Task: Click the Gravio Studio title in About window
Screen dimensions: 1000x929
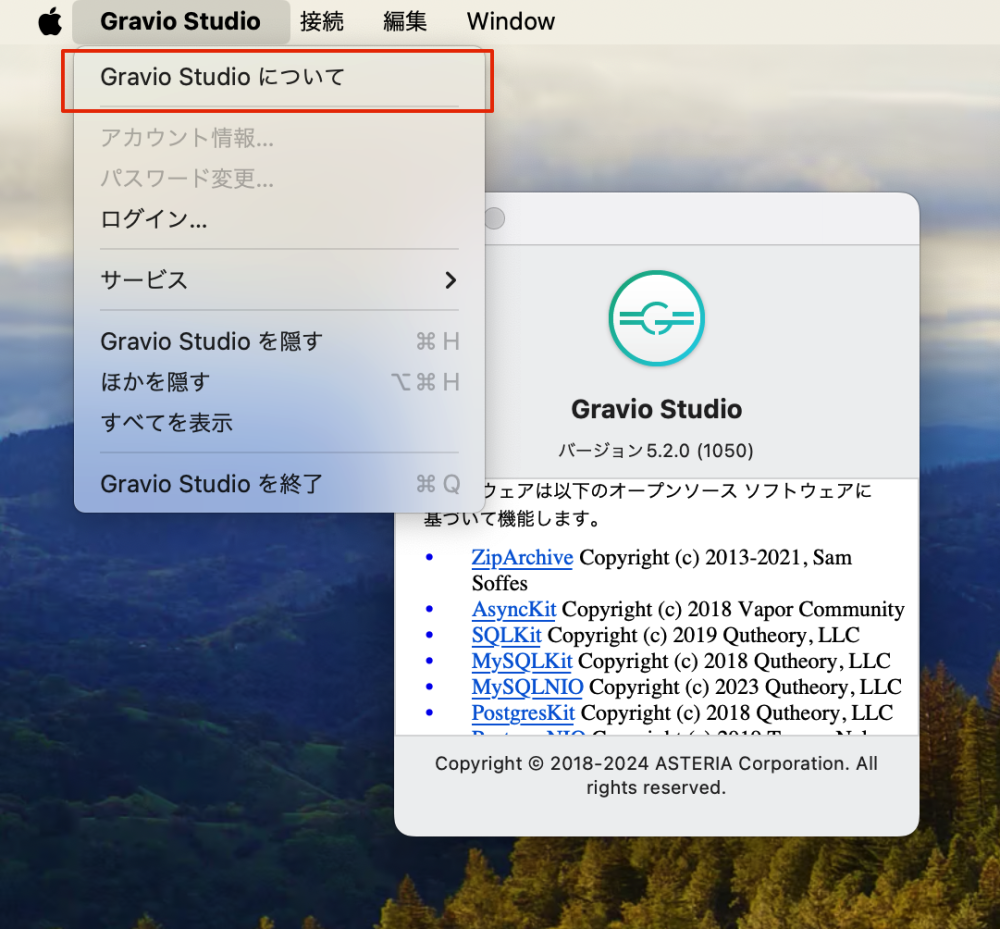Action: [656, 409]
